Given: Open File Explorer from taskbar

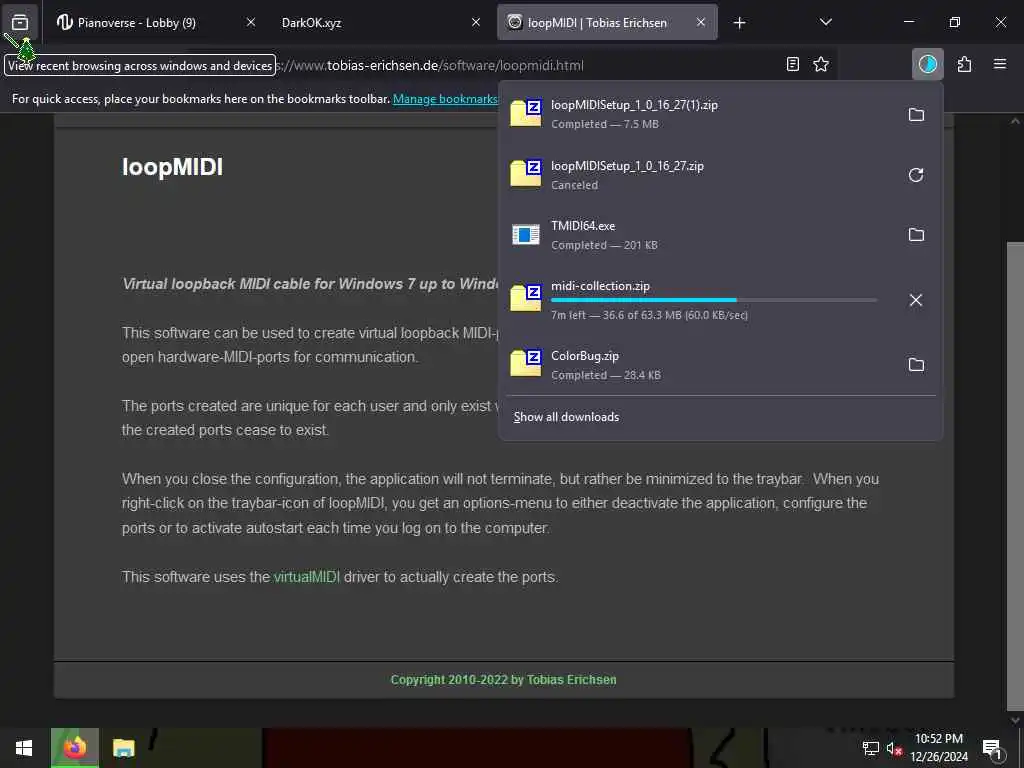Looking at the screenshot, I should point(123,748).
